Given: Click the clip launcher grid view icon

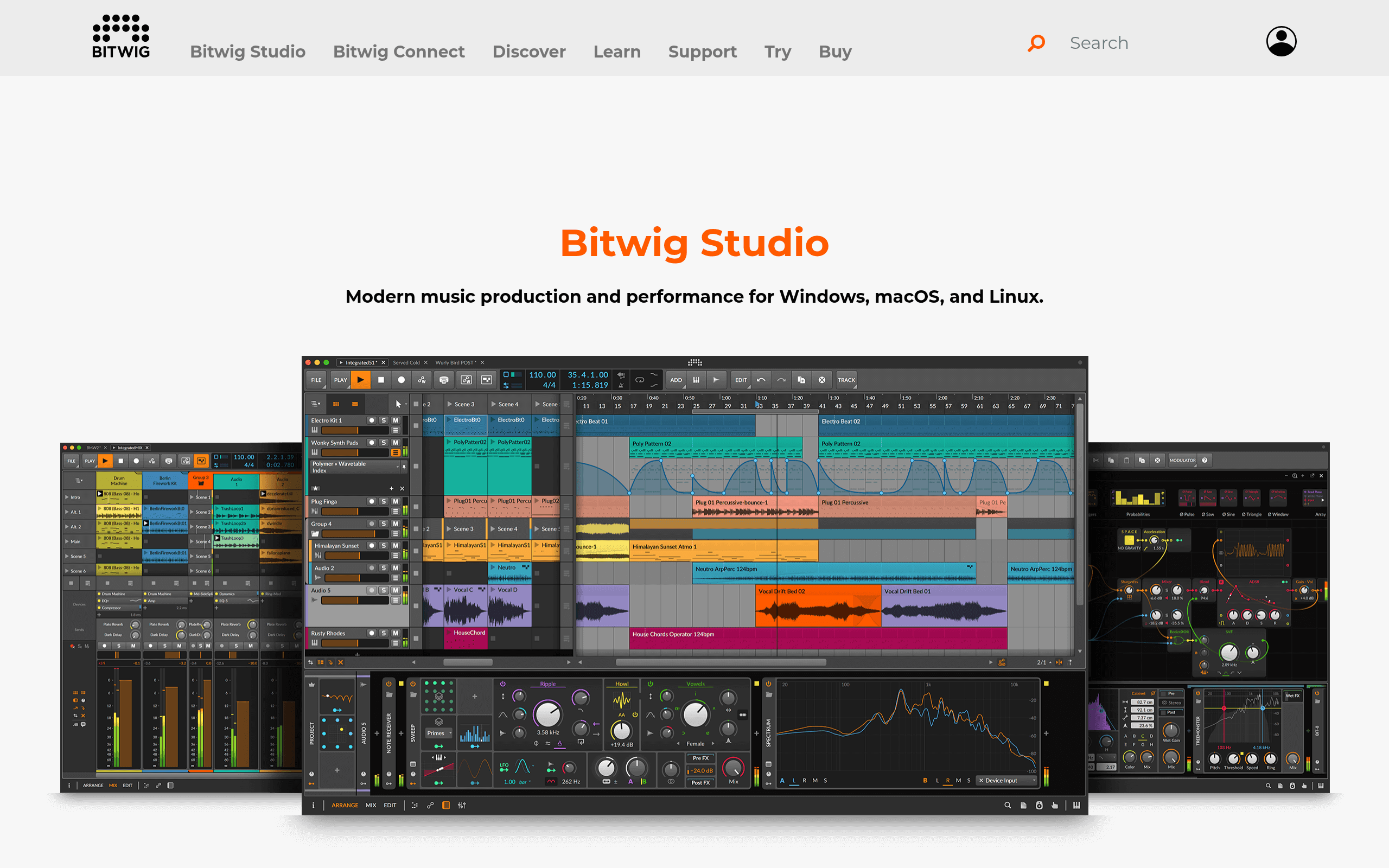Looking at the screenshot, I should [336, 404].
